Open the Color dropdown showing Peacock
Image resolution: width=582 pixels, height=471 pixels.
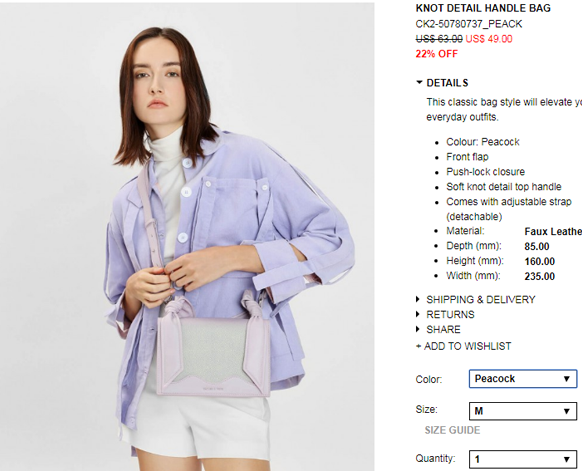click(x=523, y=379)
